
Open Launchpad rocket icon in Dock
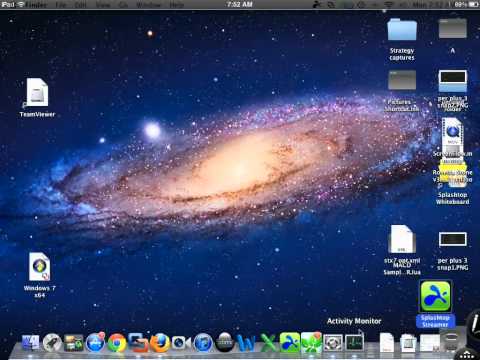point(52,343)
